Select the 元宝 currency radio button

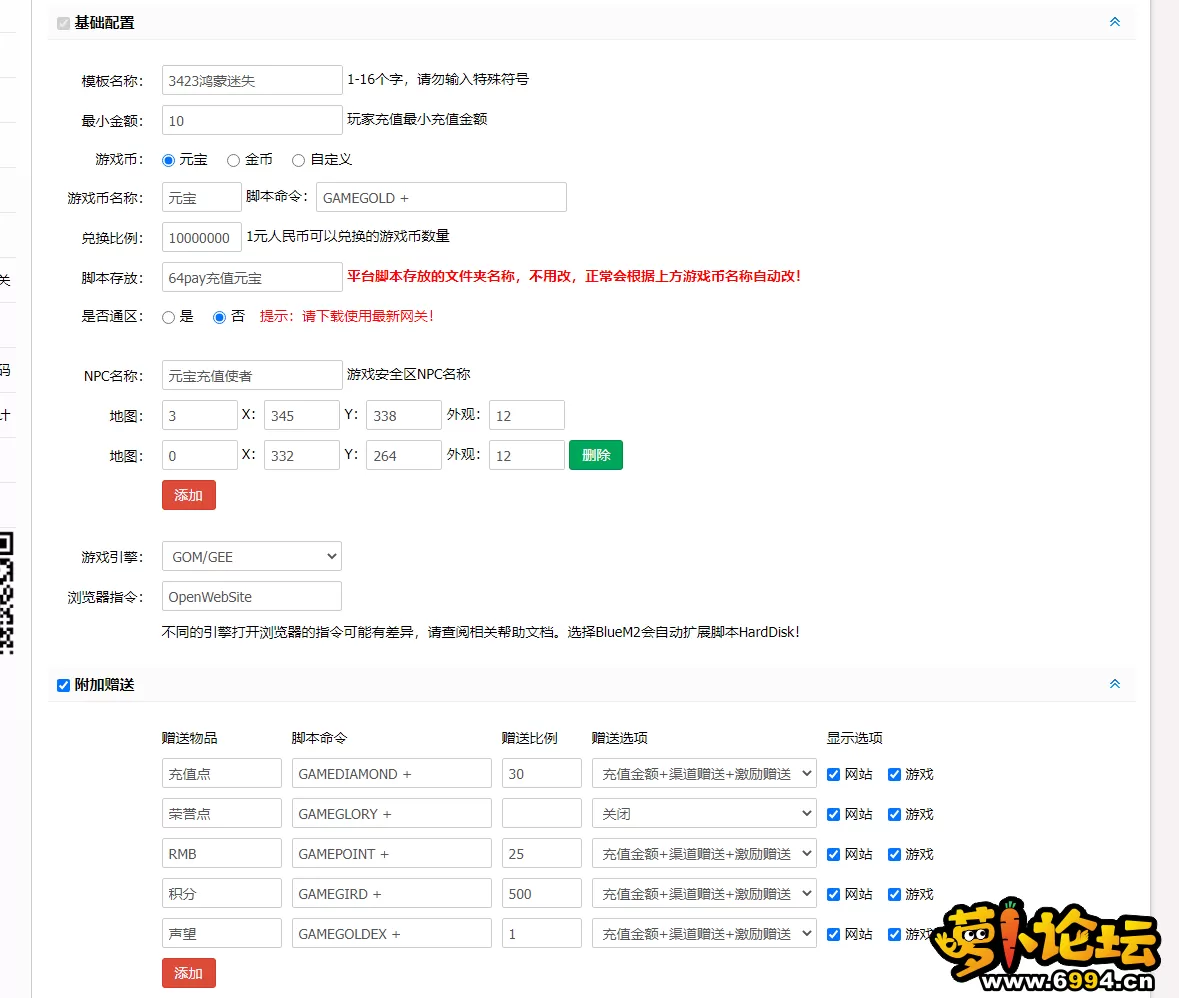tap(168, 160)
